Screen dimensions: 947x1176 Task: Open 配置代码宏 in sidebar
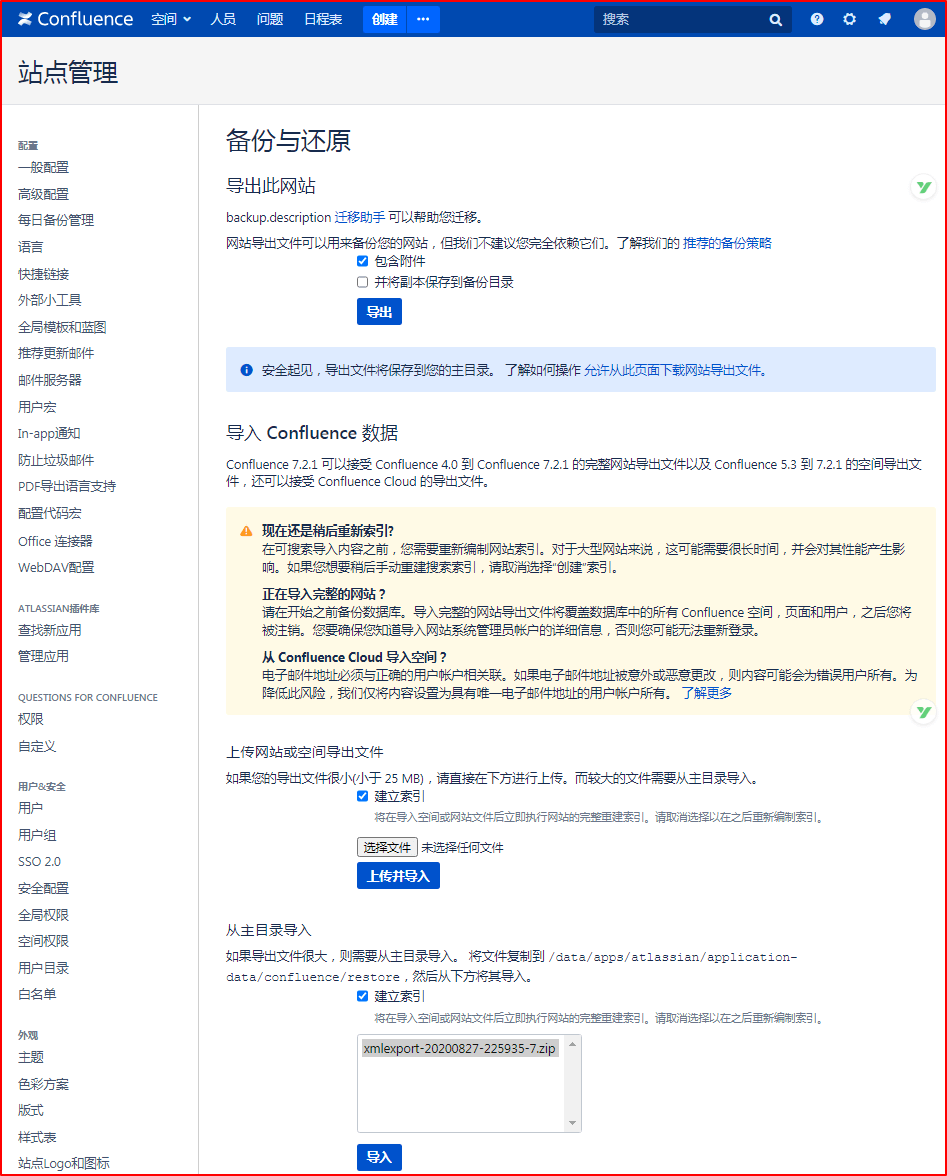(x=50, y=513)
